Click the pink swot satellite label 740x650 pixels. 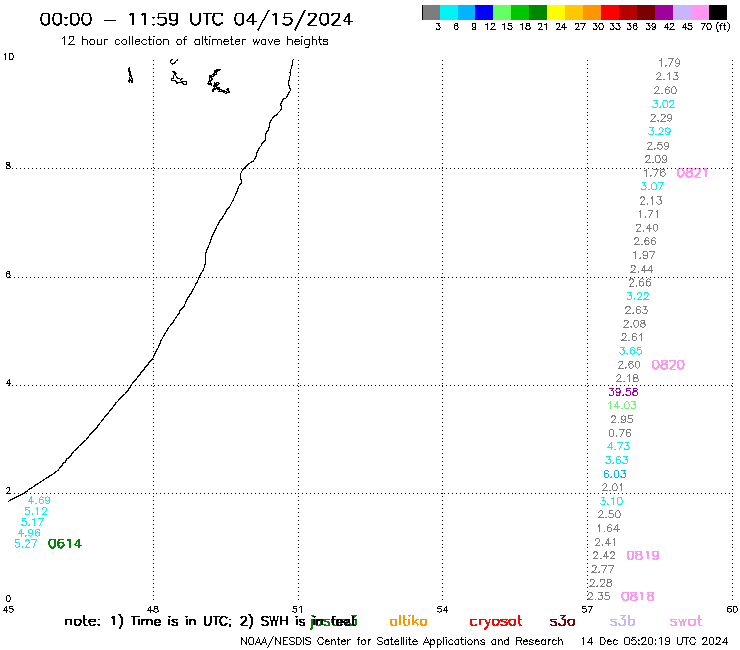coord(686,622)
